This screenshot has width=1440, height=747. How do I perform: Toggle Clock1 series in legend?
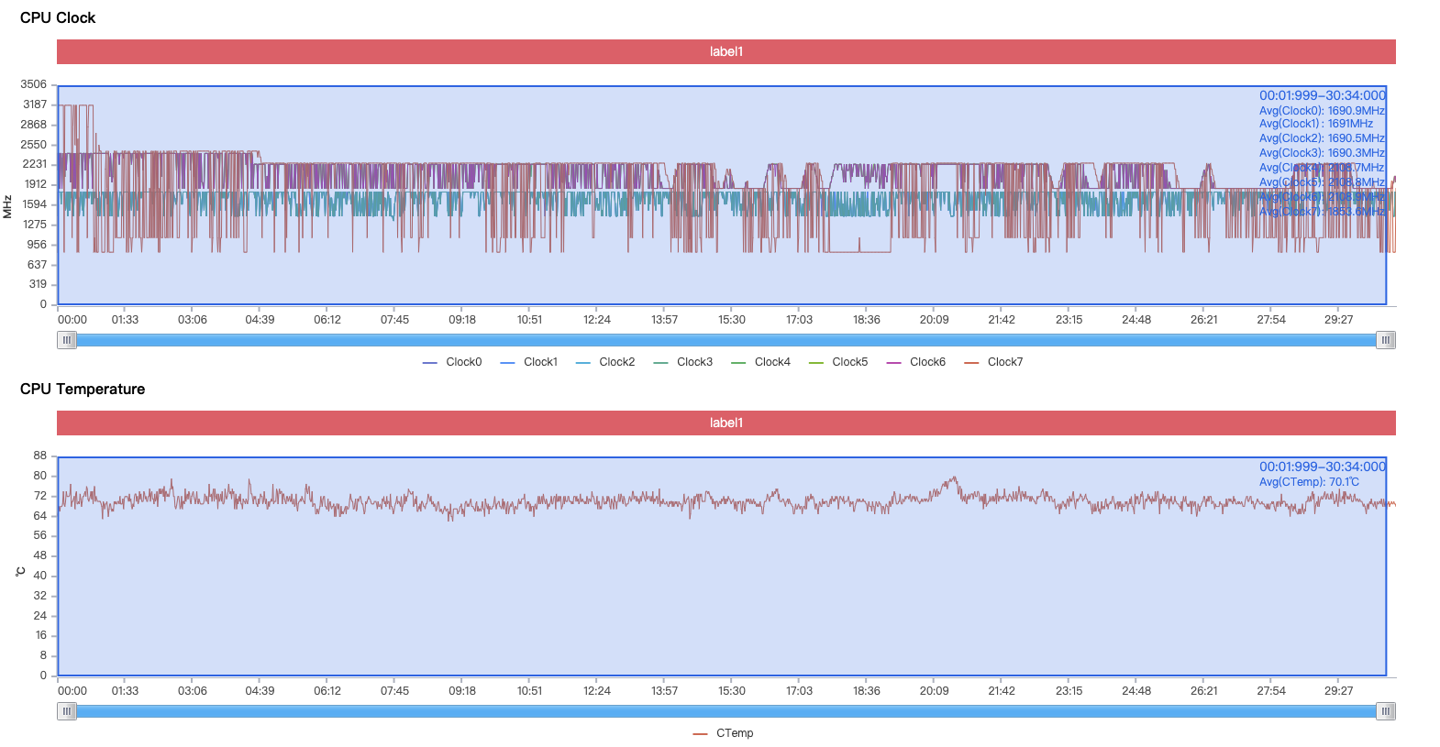[x=530, y=362]
